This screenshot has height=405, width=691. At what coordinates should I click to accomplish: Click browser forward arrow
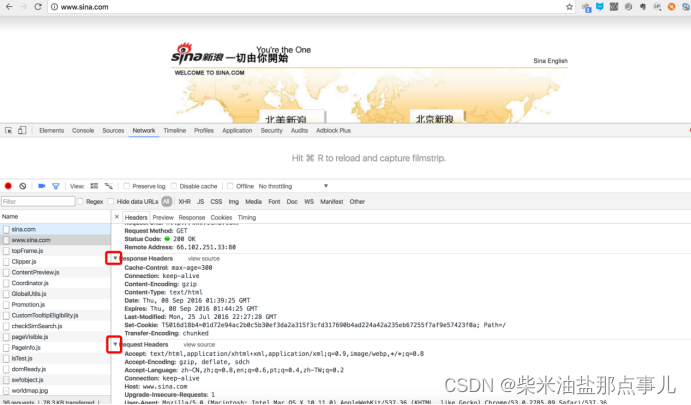click(x=23, y=7)
